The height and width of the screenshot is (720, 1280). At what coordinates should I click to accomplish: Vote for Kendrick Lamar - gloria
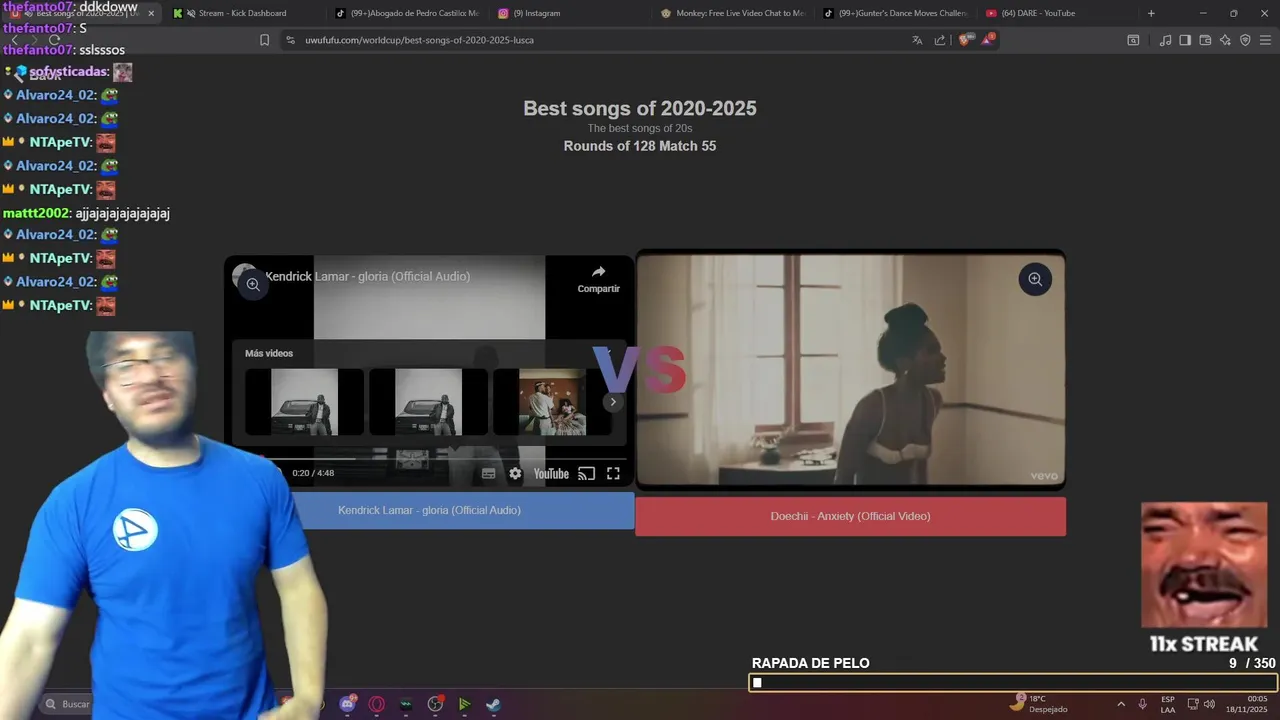[x=429, y=510]
